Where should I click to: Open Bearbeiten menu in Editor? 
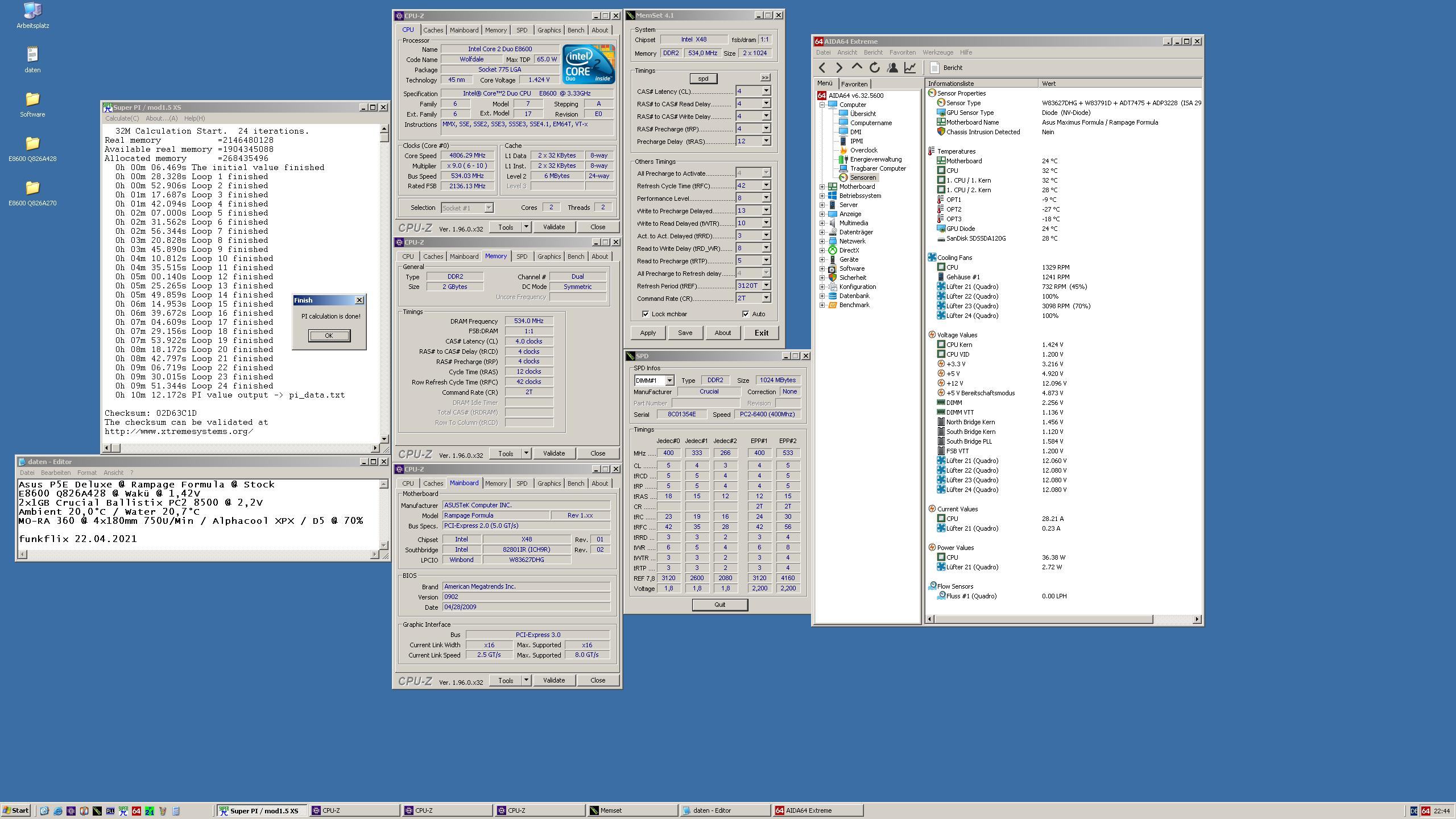pos(56,473)
